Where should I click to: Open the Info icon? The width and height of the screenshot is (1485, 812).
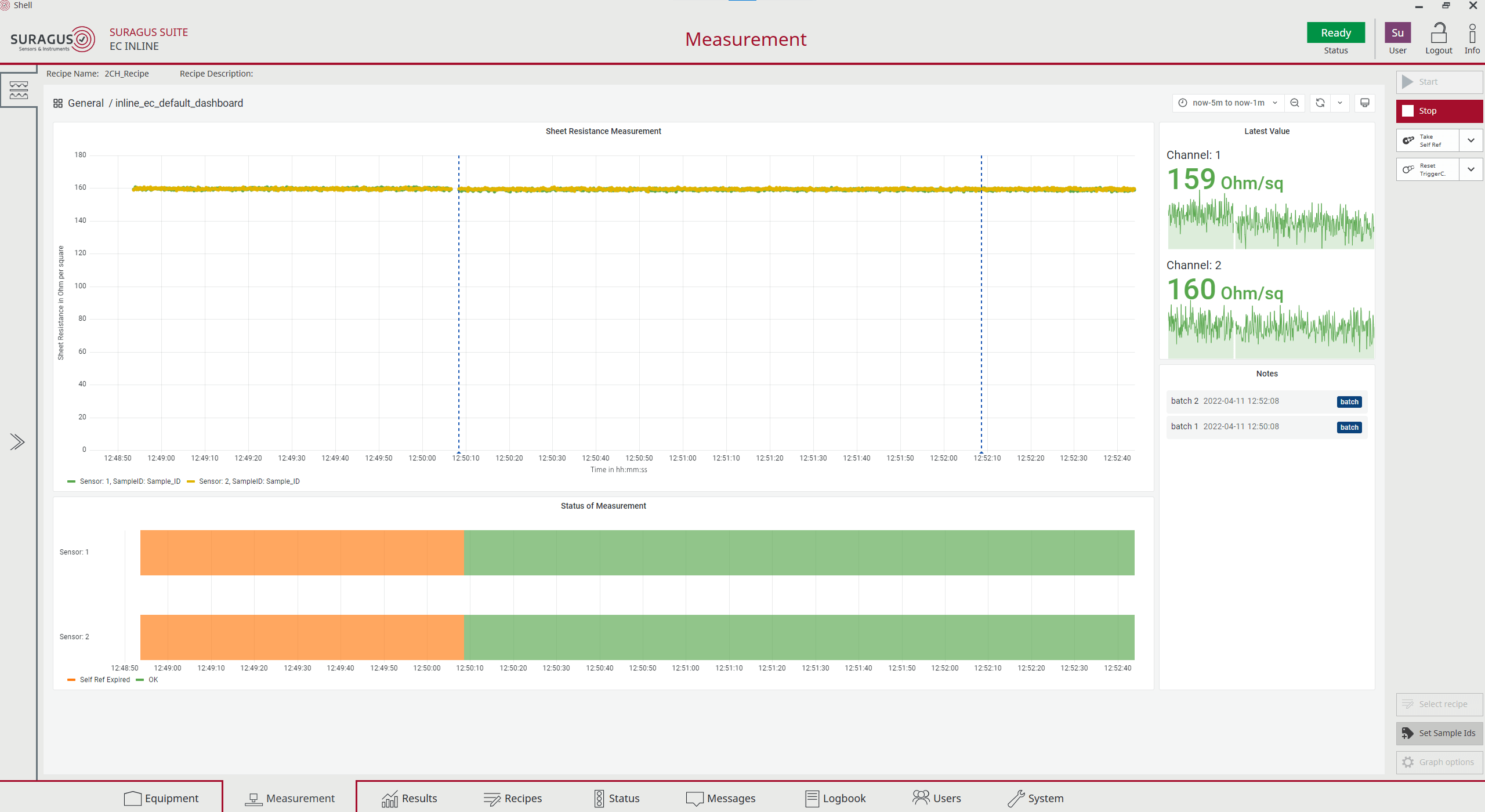[x=1472, y=34]
